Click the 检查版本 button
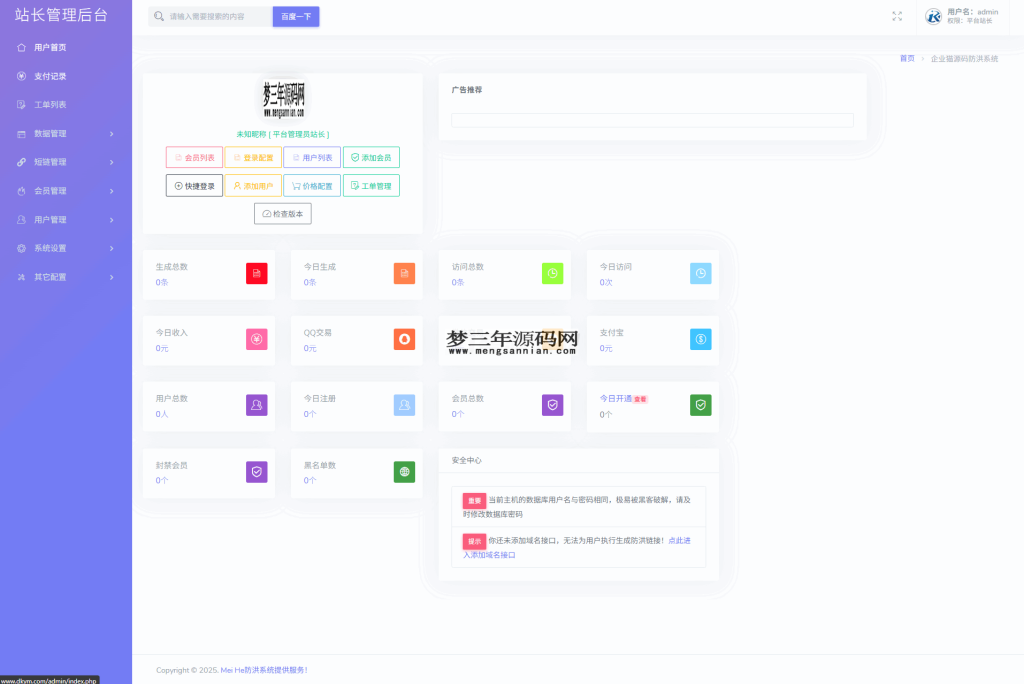1024x684 pixels. coord(283,214)
